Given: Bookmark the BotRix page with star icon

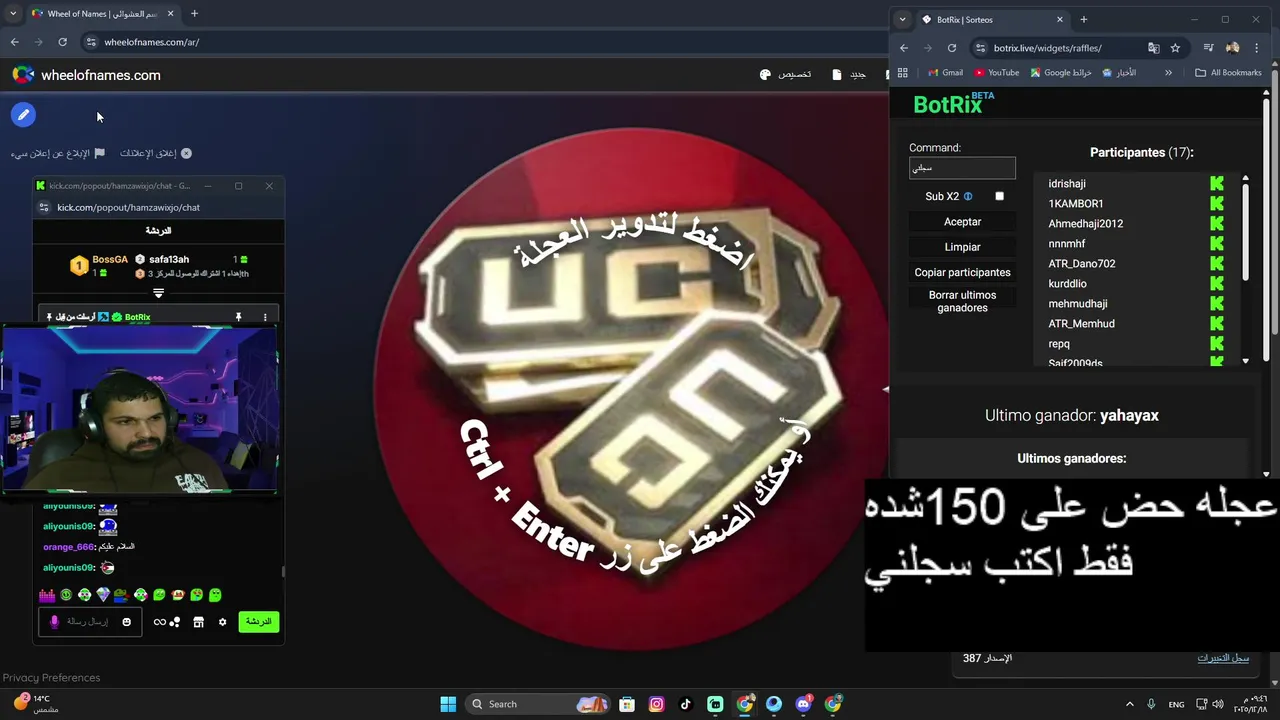Looking at the screenshot, I should [1175, 48].
